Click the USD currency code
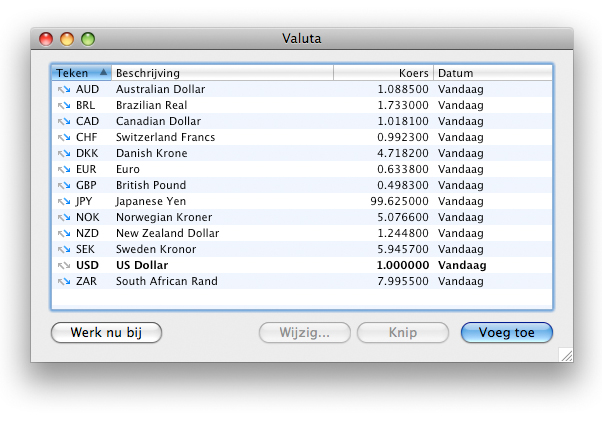The width and height of the screenshot is (602, 422). tap(87, 265)
